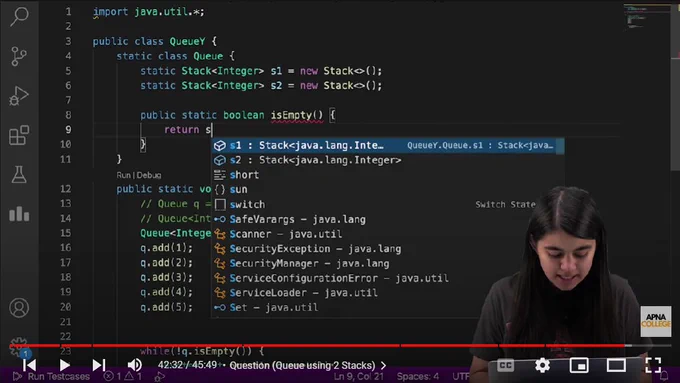Click line number 5 in gutter

click(x=68, y=71)
